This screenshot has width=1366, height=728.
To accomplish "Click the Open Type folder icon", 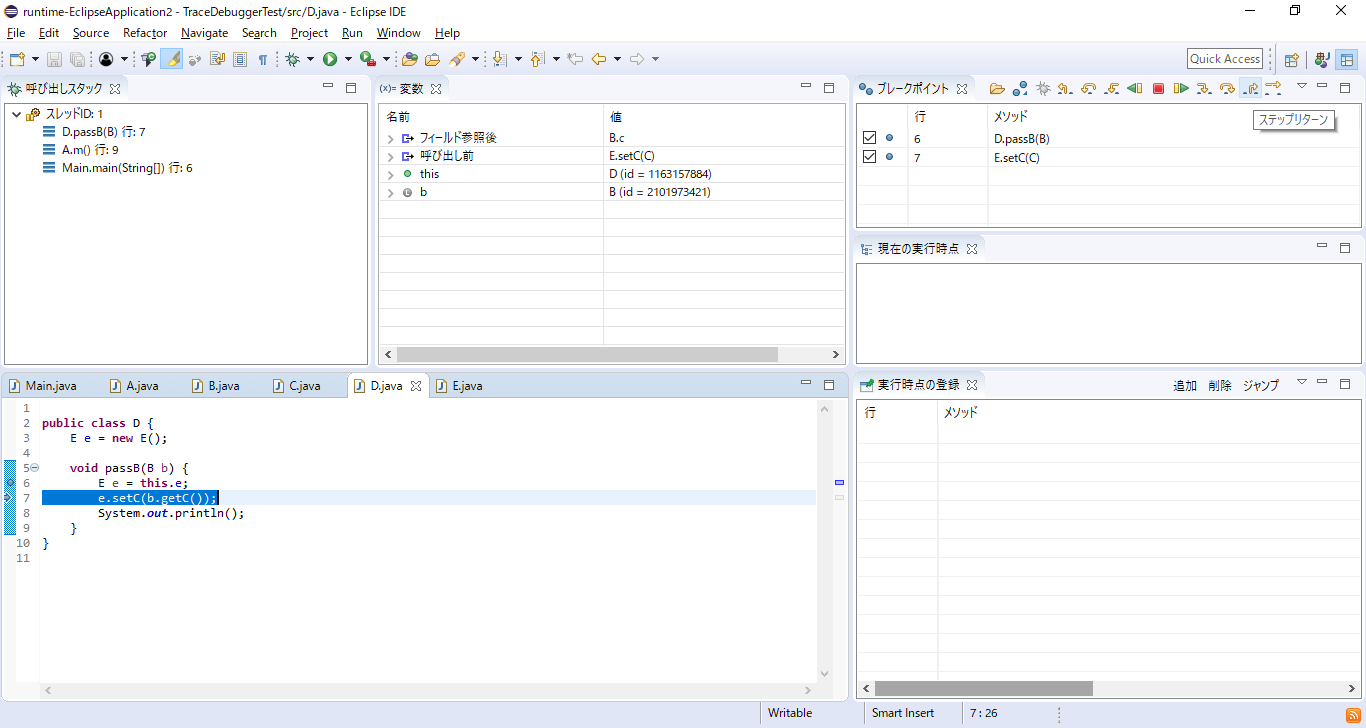I will click(x=410, y=60).
